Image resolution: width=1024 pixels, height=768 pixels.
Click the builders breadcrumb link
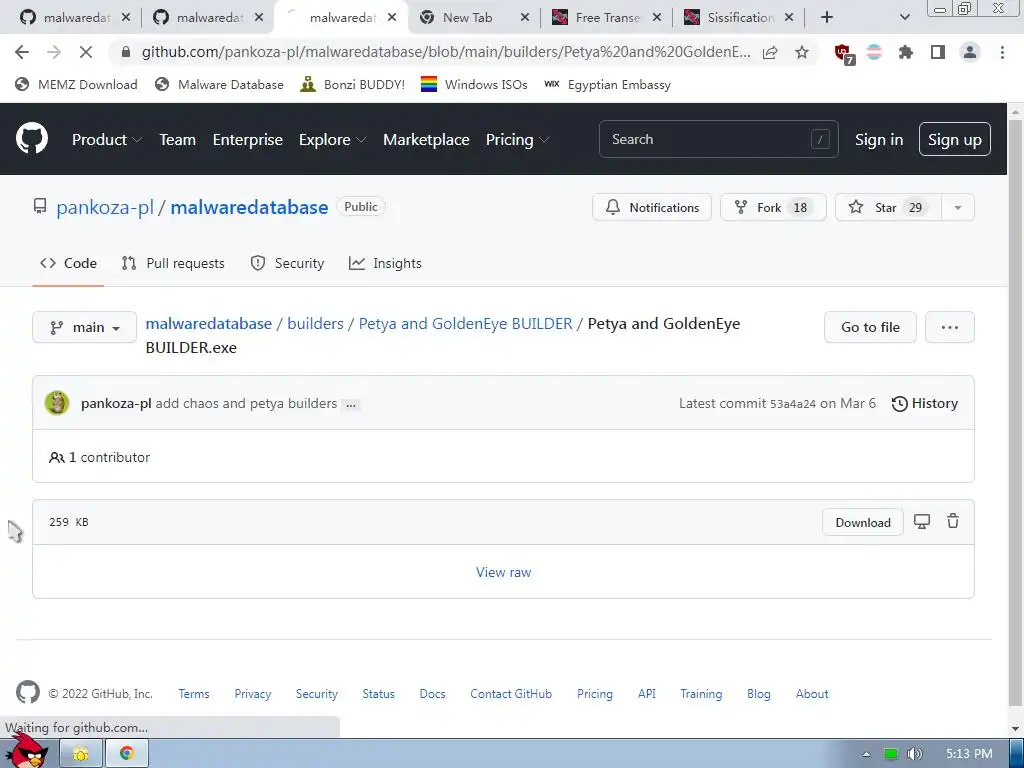315,324
